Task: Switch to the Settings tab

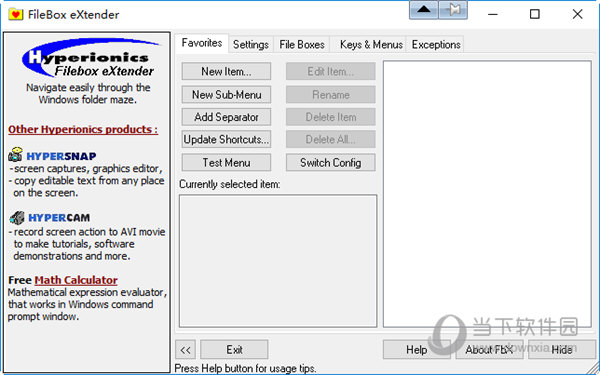Action: 251,44
